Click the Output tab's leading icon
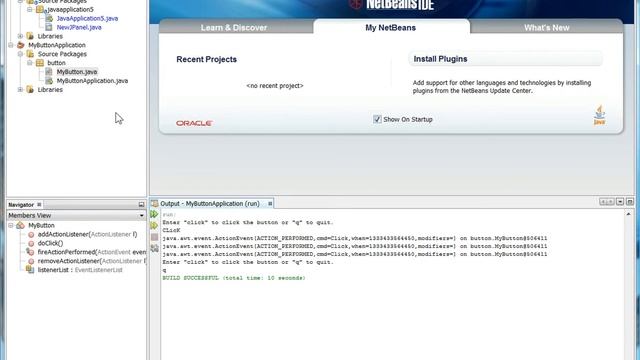 point(155,203)
